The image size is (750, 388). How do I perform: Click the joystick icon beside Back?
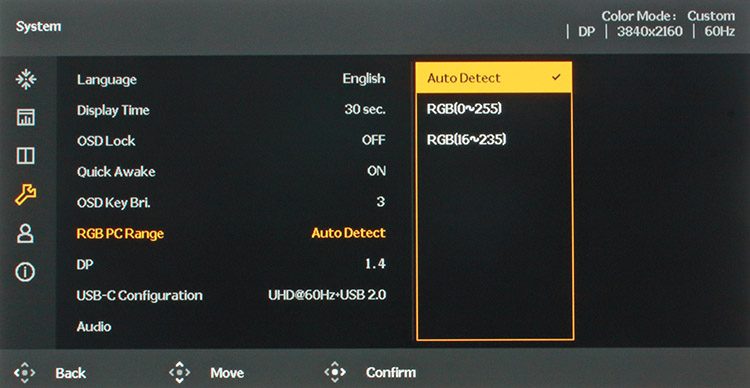pos(25,372)
